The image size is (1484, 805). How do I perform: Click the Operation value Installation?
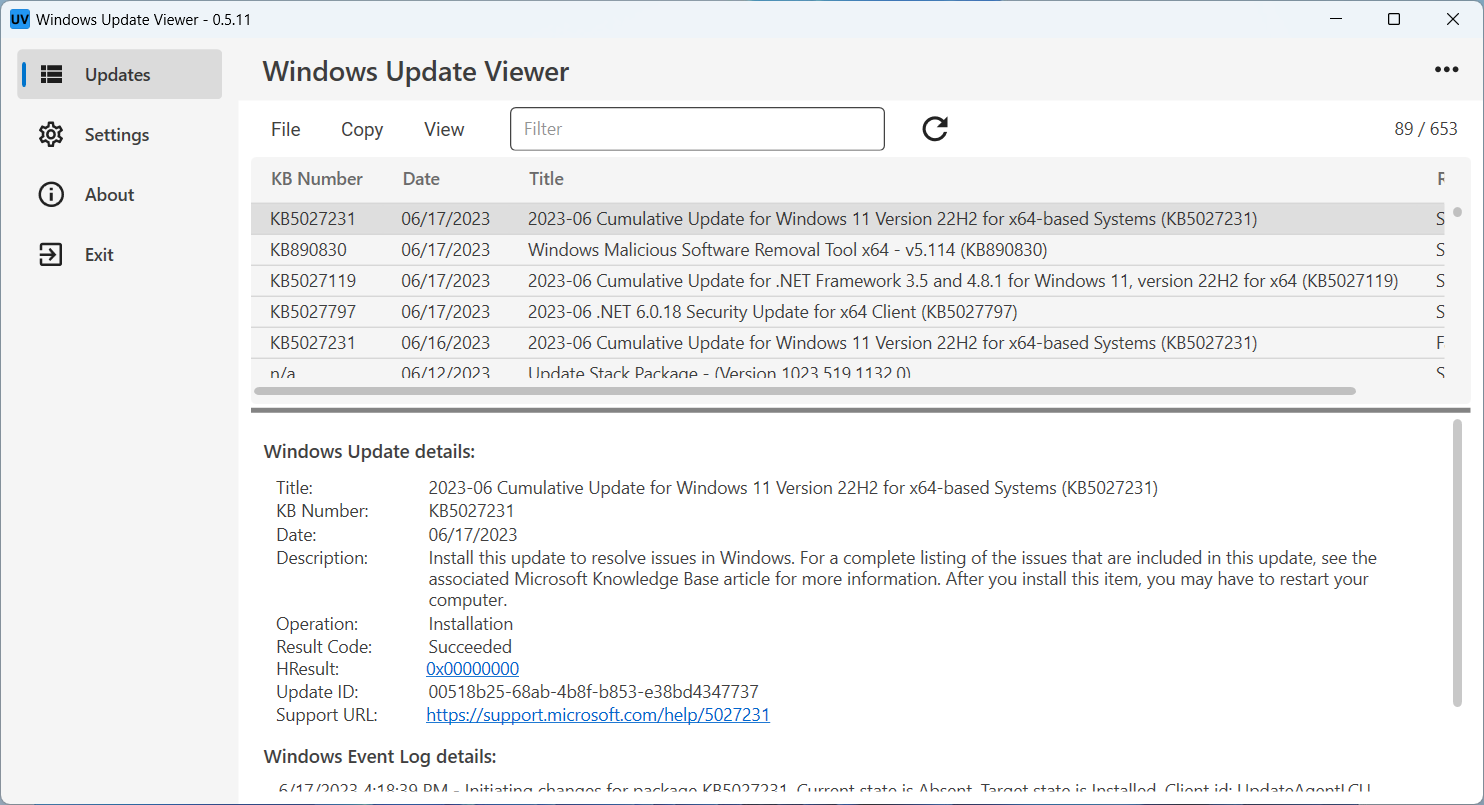pyautogui.click(x=471, y=624)
